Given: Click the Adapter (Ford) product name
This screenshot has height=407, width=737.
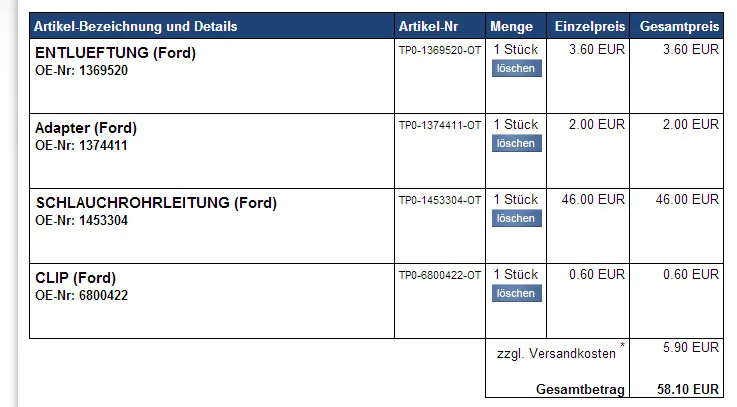Looking at the screenshot, I should pyautogui.click(x=85, y=128).
